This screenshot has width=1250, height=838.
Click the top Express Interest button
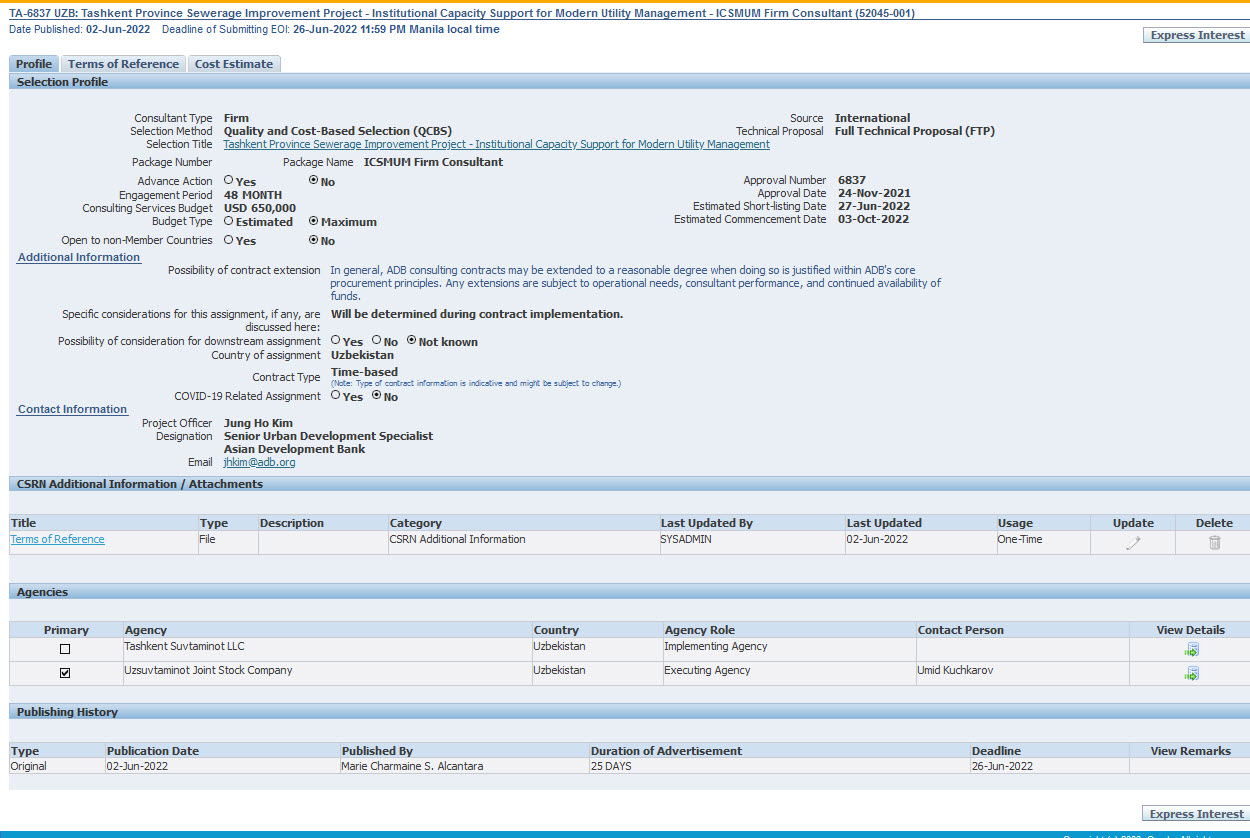(1197, 35)
